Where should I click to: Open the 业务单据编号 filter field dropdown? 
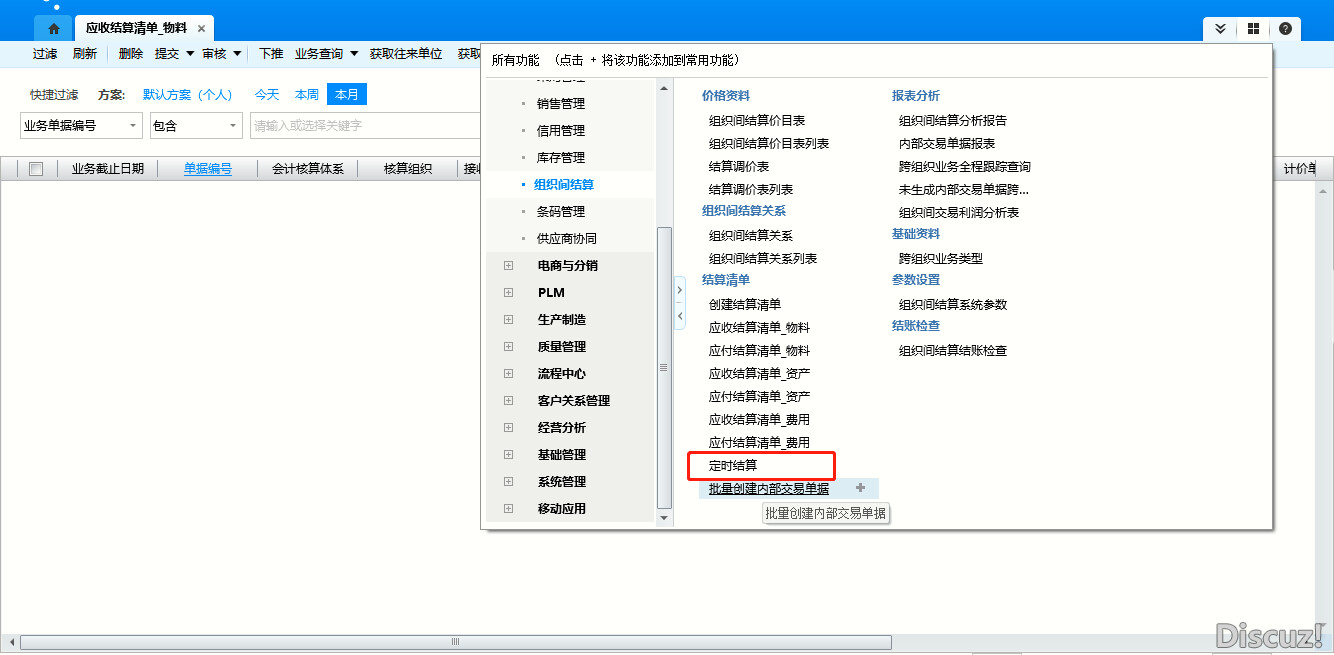[x=134, y=126]
